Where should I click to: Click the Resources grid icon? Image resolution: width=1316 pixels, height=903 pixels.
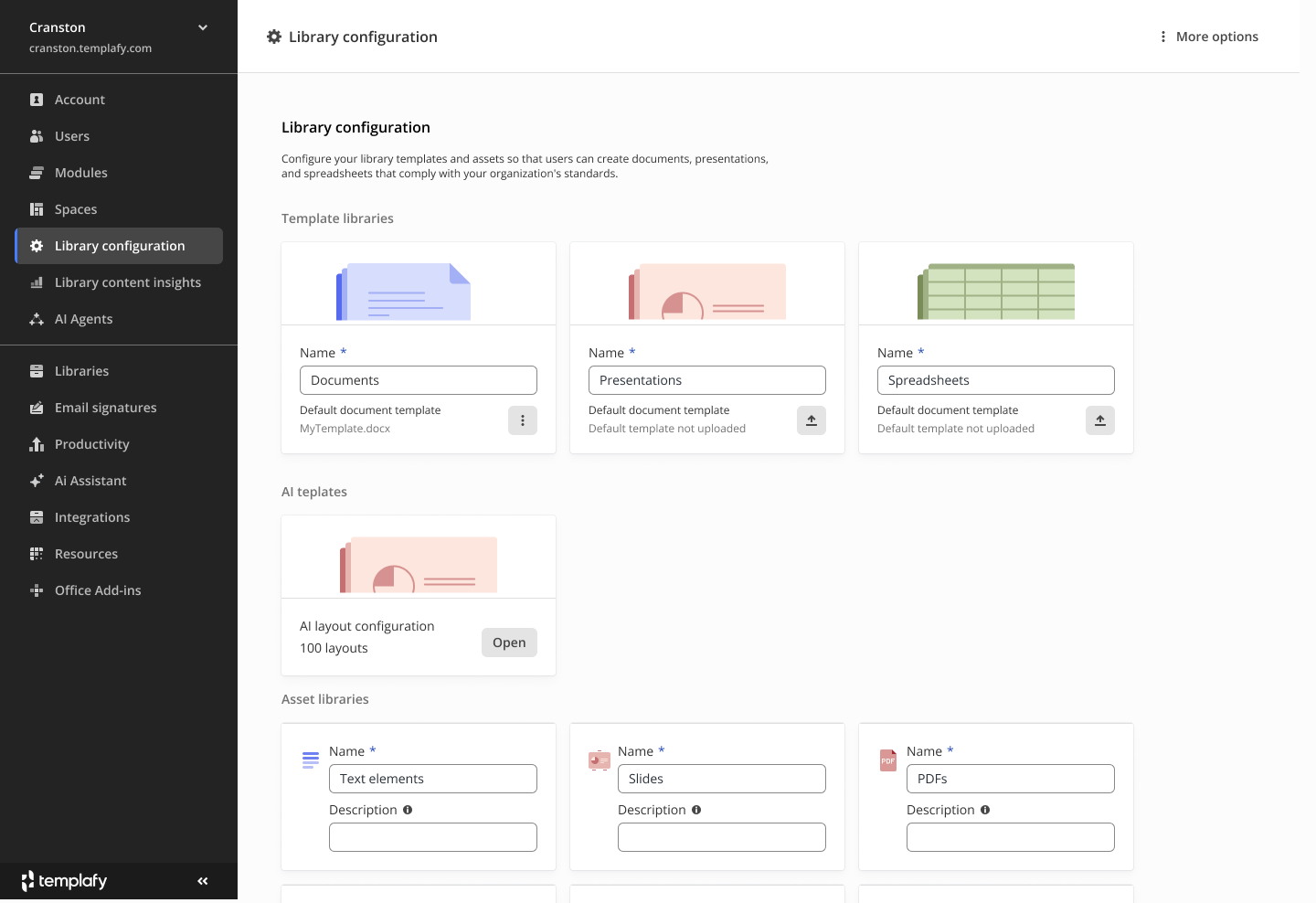coord(37,554)
